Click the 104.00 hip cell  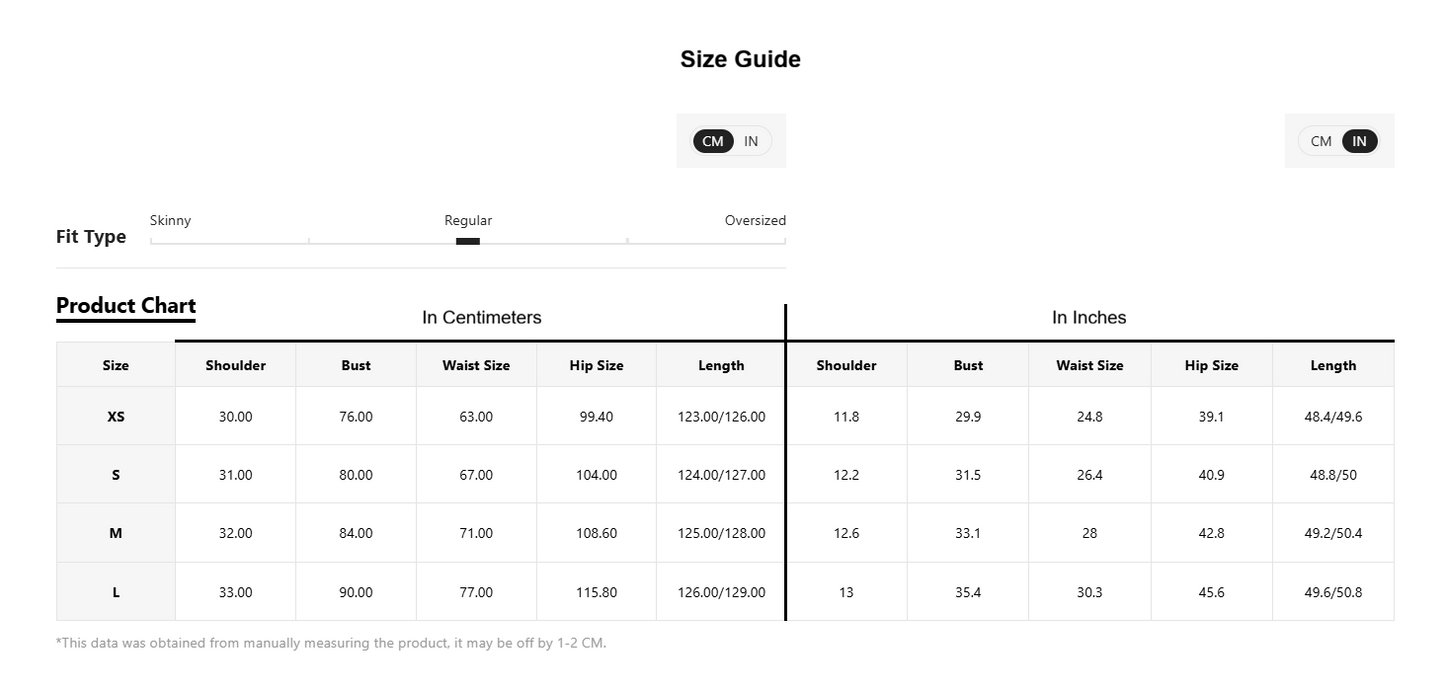(596, 475)
